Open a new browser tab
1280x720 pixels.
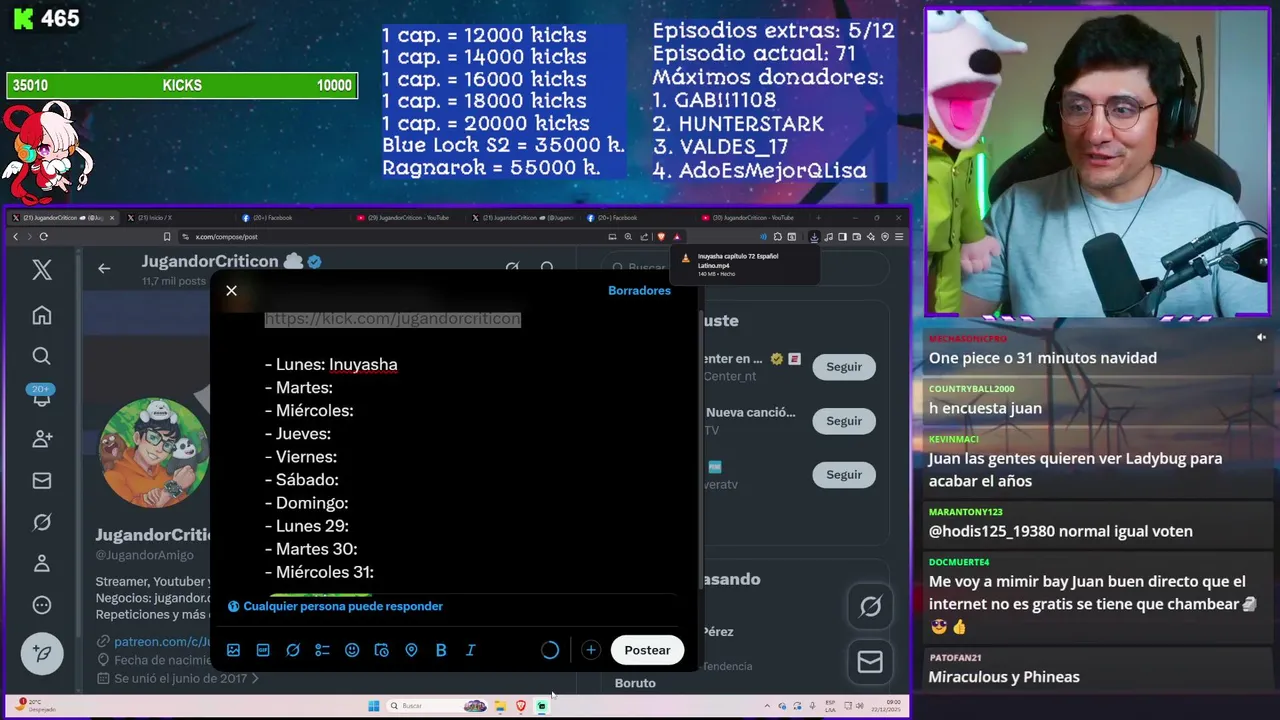[819, 218]
